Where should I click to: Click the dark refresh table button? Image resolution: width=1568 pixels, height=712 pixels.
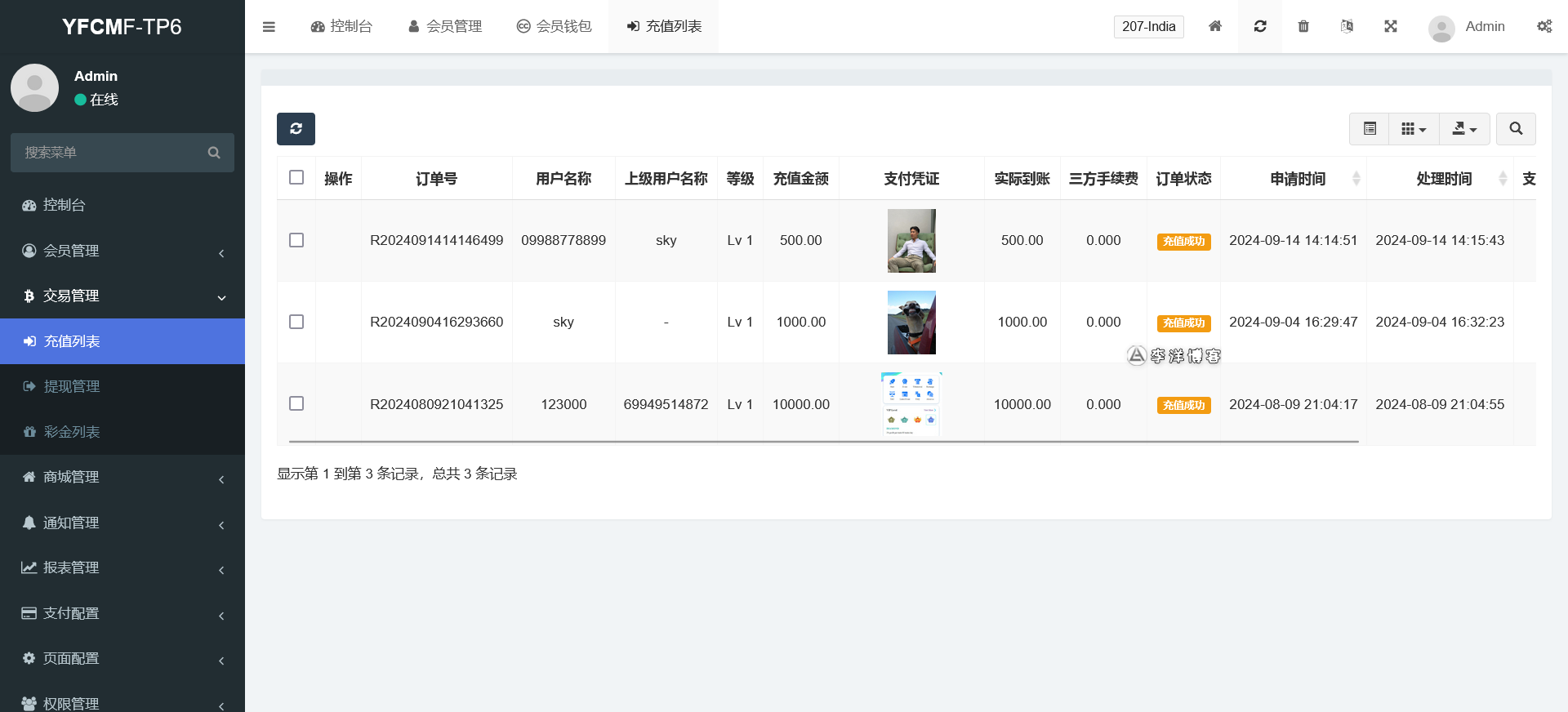[296, 129]
